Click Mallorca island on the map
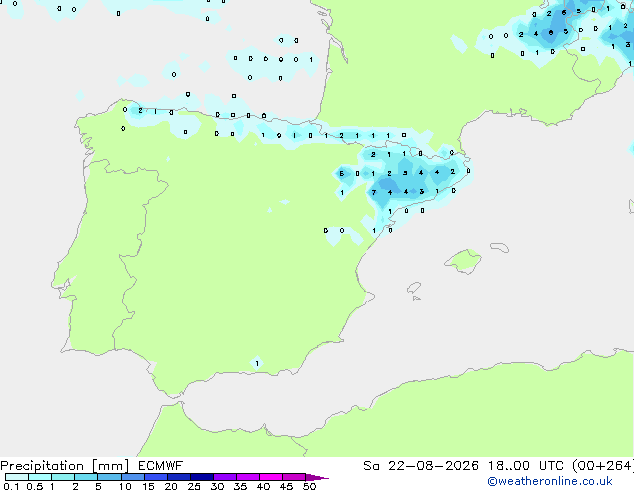This screenshot has width=634, height=490. pos(464,261)
